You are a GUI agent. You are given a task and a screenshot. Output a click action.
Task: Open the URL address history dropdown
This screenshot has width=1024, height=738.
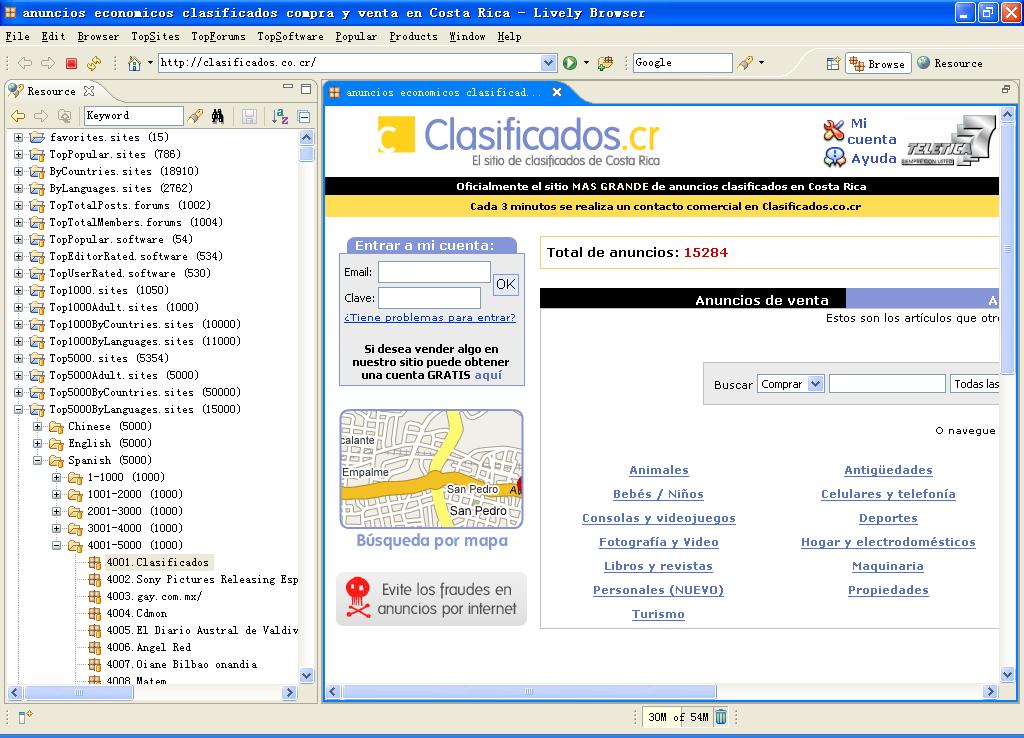[549, 63]
